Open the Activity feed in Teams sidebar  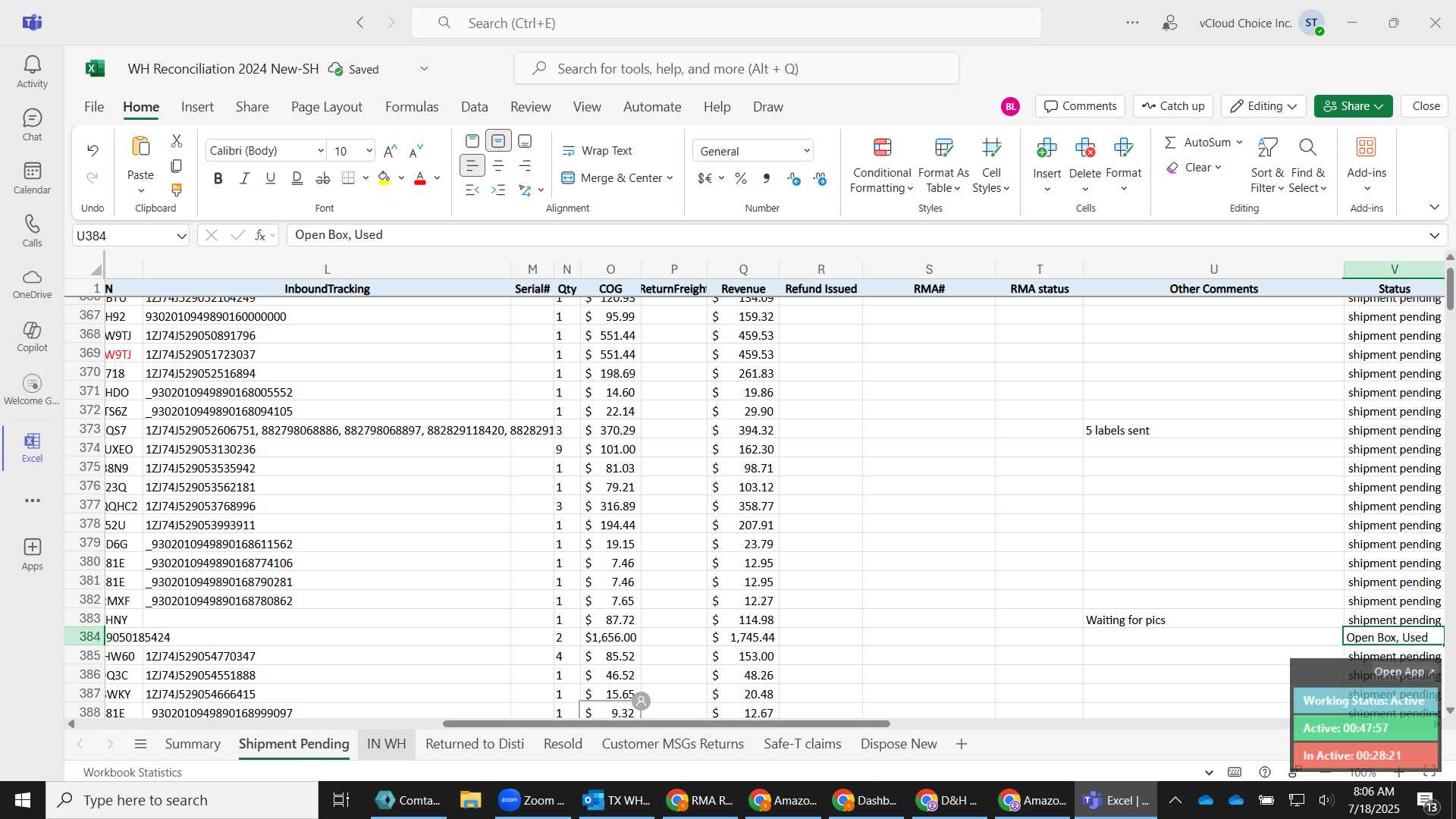(32, 72)
